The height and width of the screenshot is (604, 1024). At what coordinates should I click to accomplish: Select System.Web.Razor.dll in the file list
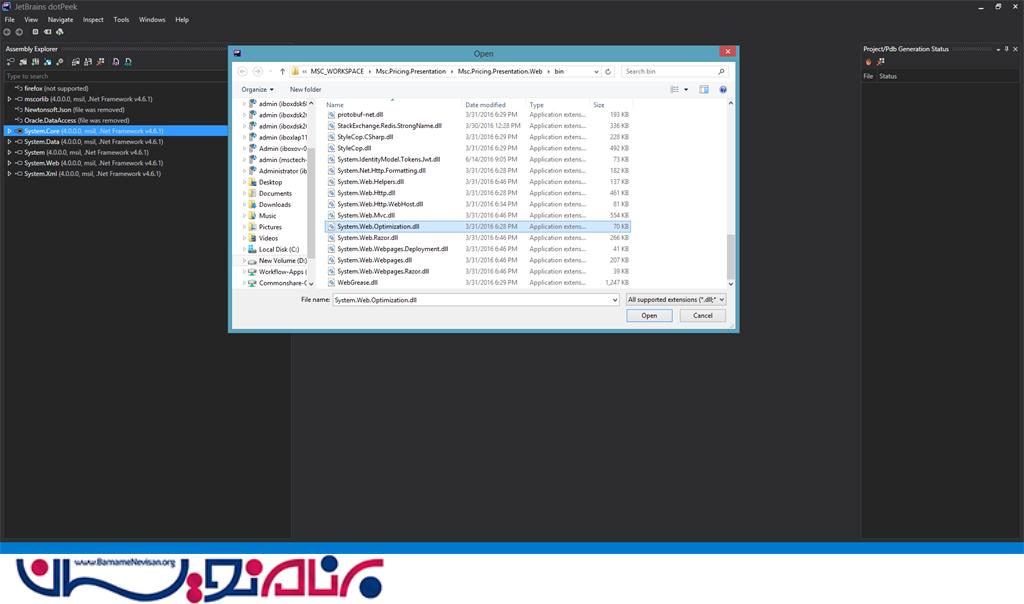click(x=367, y=238)
